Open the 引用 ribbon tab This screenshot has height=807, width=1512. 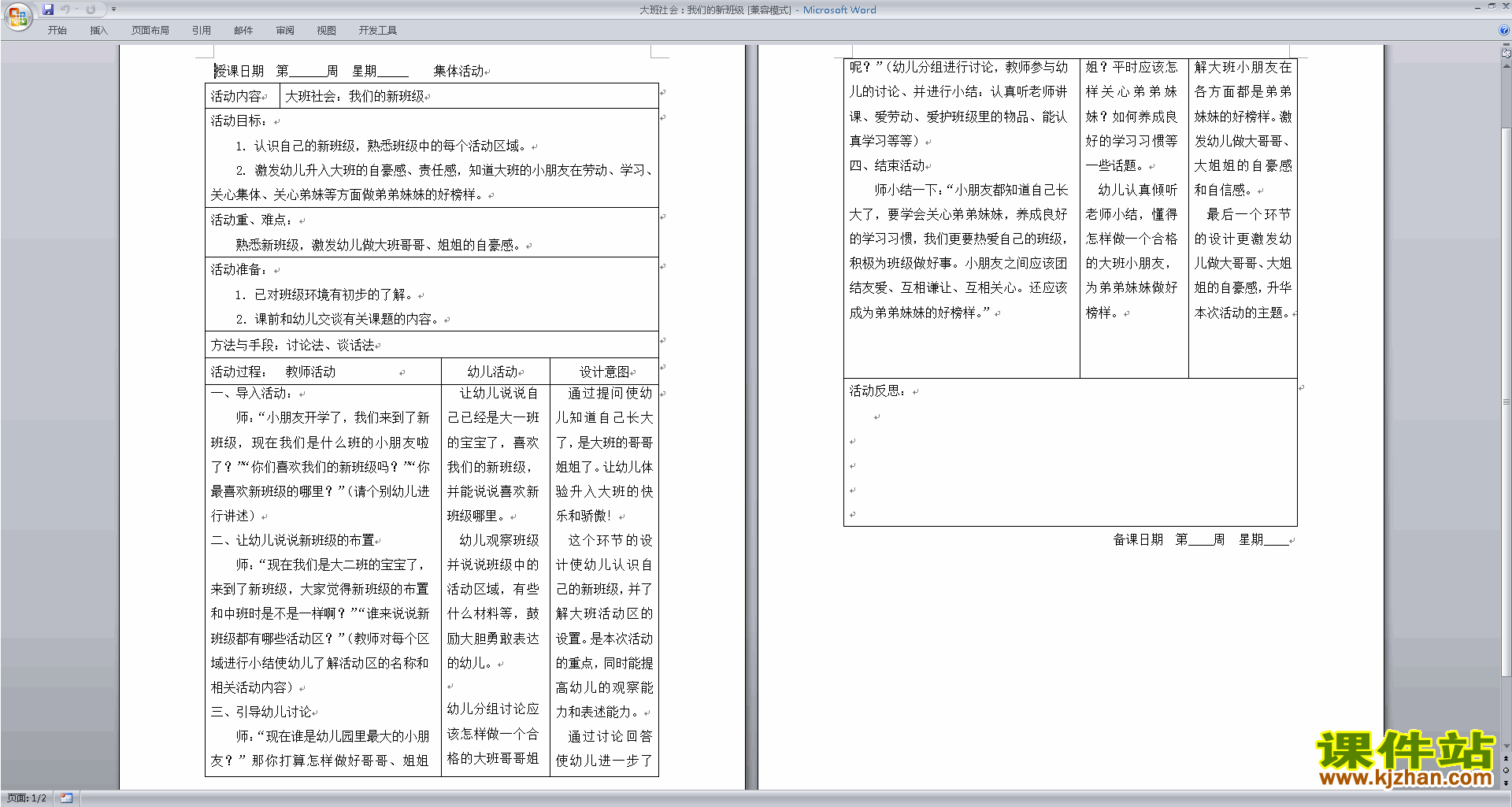(202, 30)
